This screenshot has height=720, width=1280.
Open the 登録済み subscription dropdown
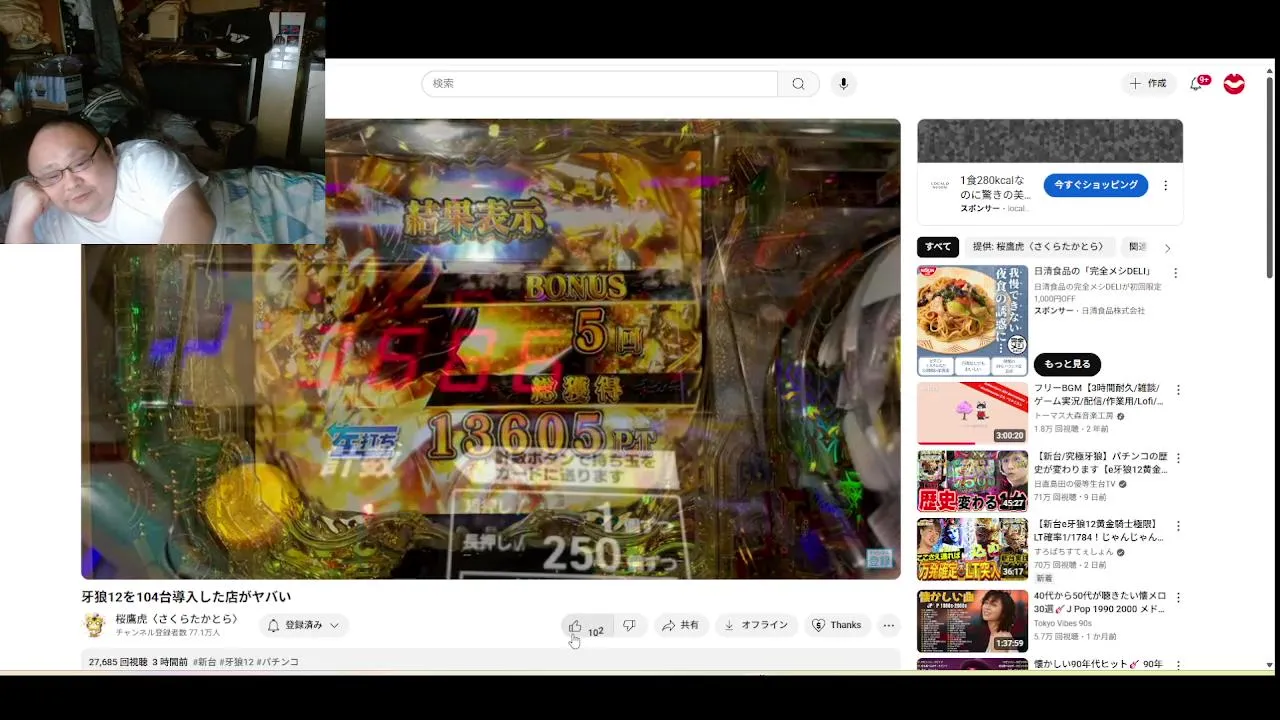pyautogui.click(x=303, y=626)
